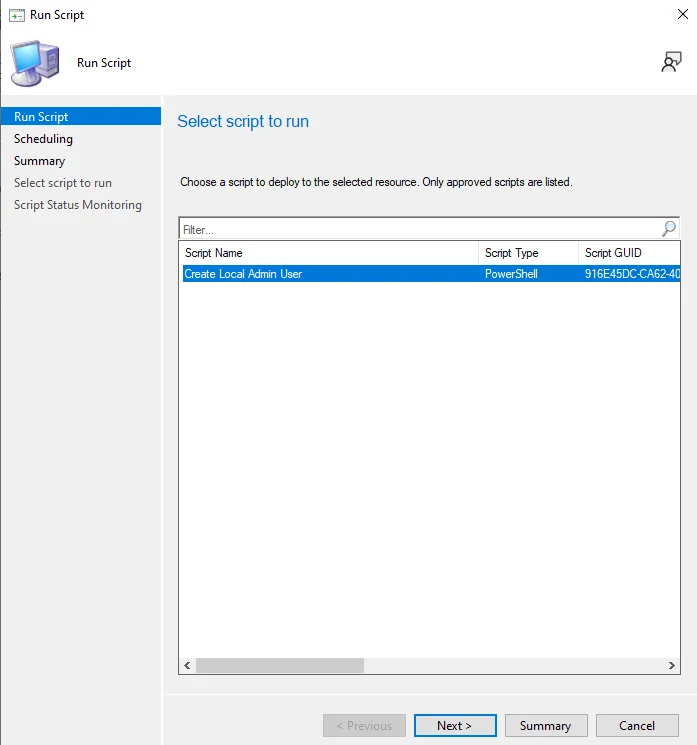This screenshot has height=745, width=697.
Task: Cancel the Run Script wizard
Action: 637,726
